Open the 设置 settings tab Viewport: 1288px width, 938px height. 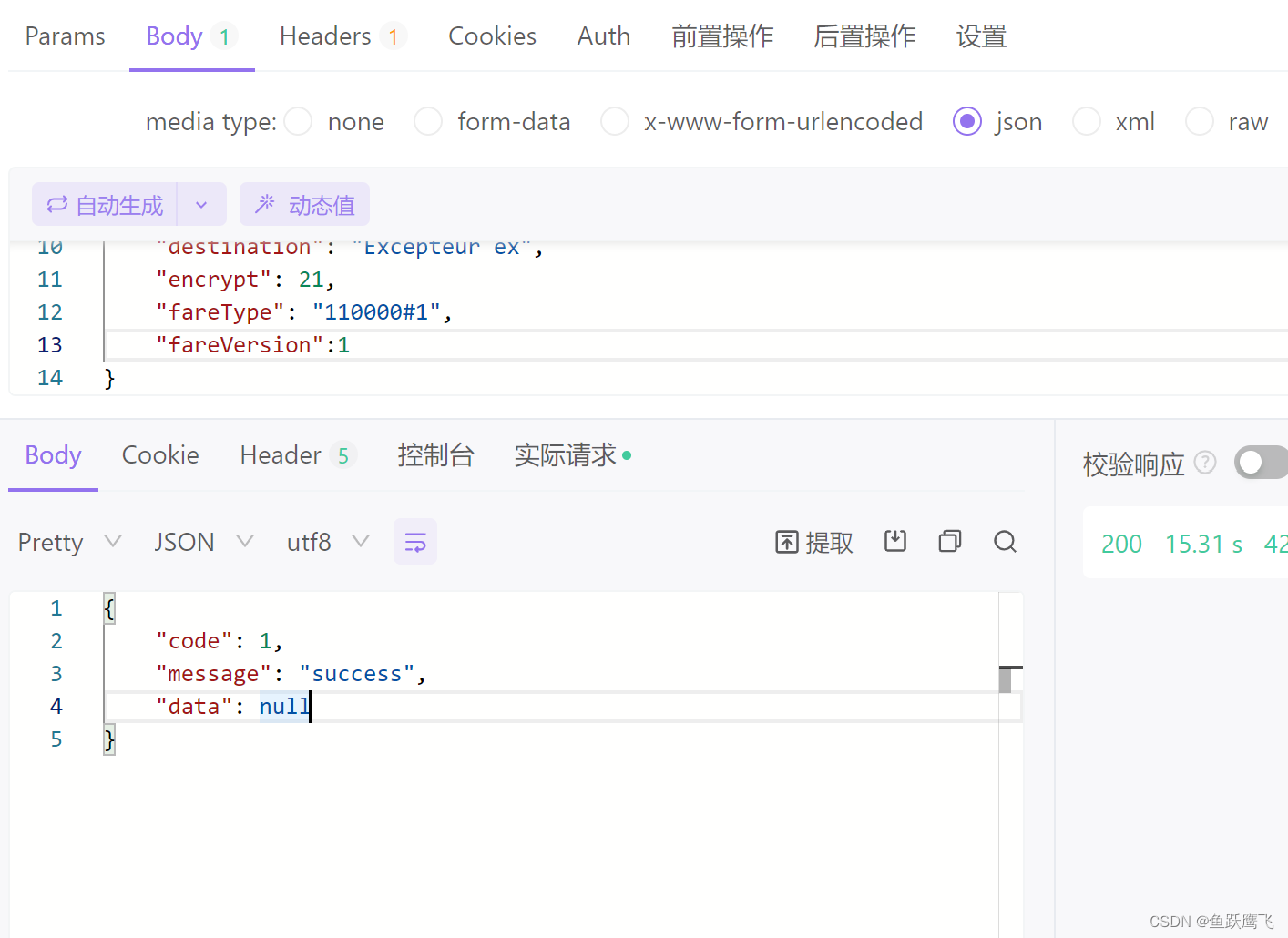981,36
